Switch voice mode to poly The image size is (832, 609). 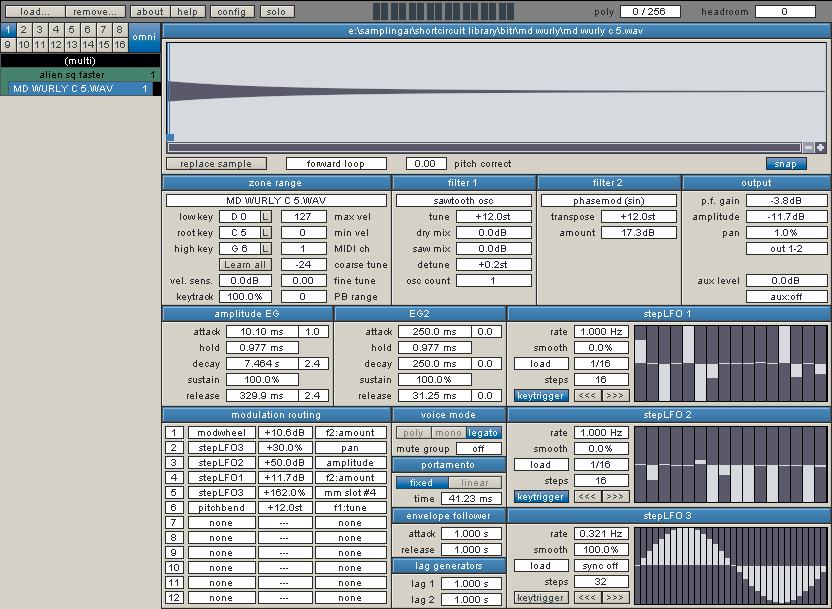click(x=412, y=433)
